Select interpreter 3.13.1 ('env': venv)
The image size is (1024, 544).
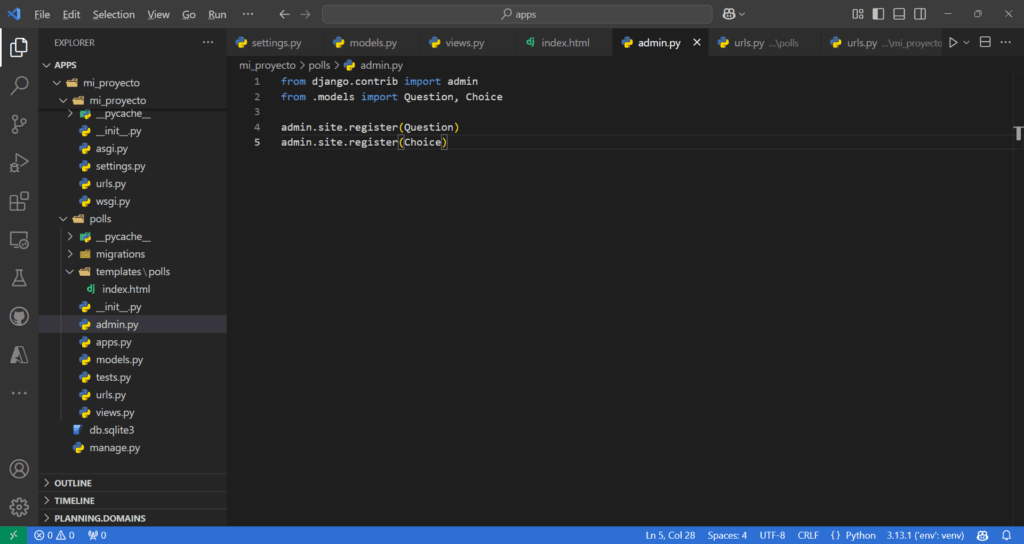tap(925, 536)
